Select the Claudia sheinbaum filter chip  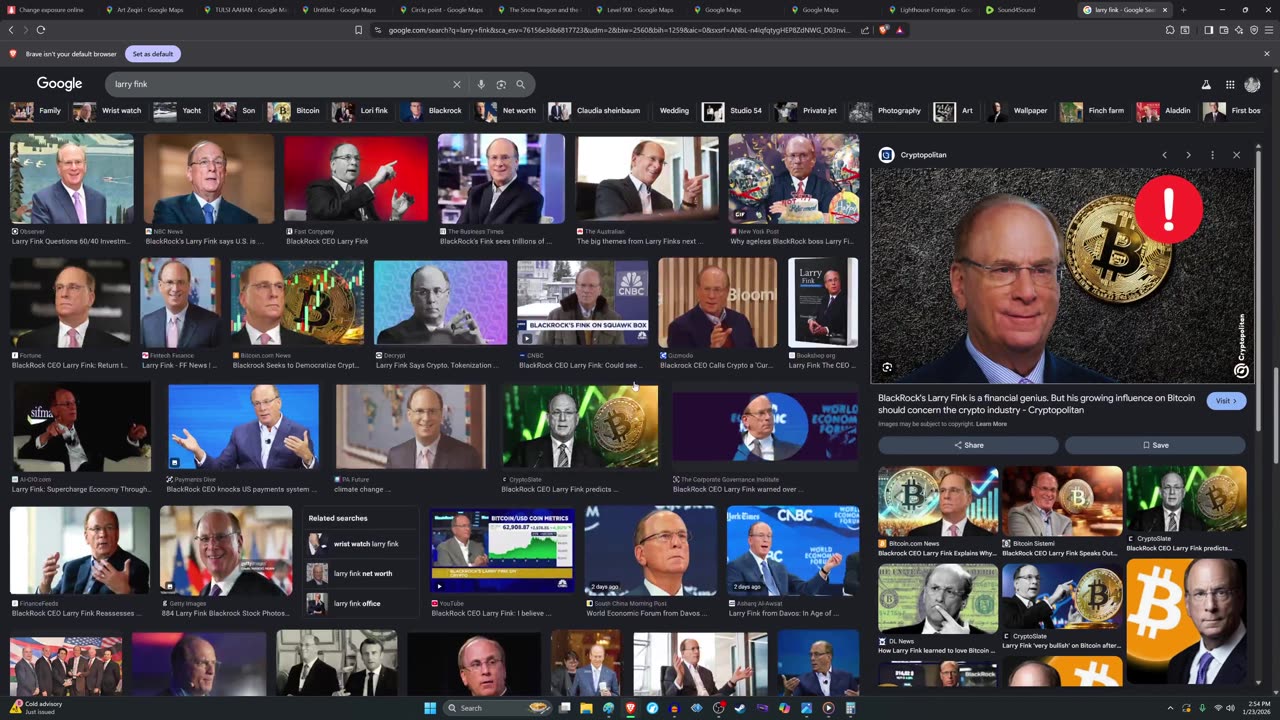[595, 111]
